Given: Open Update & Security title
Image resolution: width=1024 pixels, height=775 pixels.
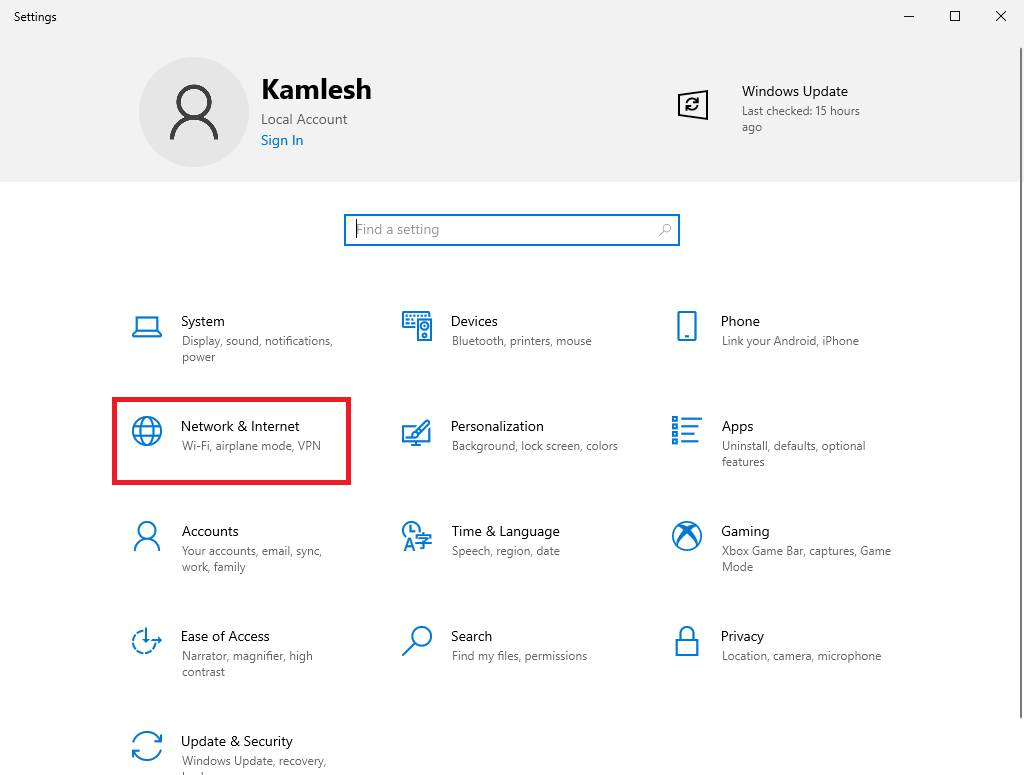Looking at the screenshot, I should [x=236, y=742].
